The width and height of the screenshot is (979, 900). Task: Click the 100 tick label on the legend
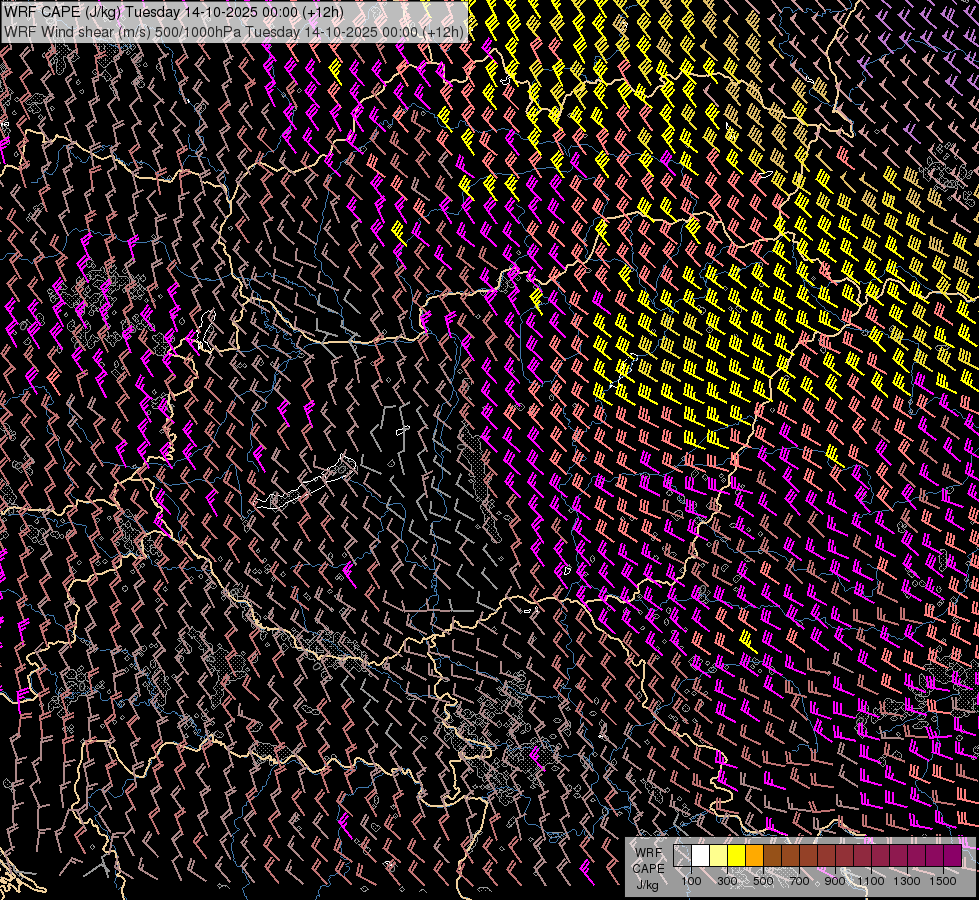(x=691, y=881)
